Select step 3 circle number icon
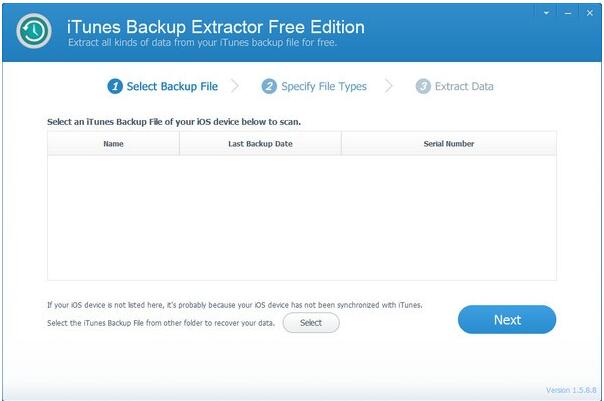 [423, 86]
